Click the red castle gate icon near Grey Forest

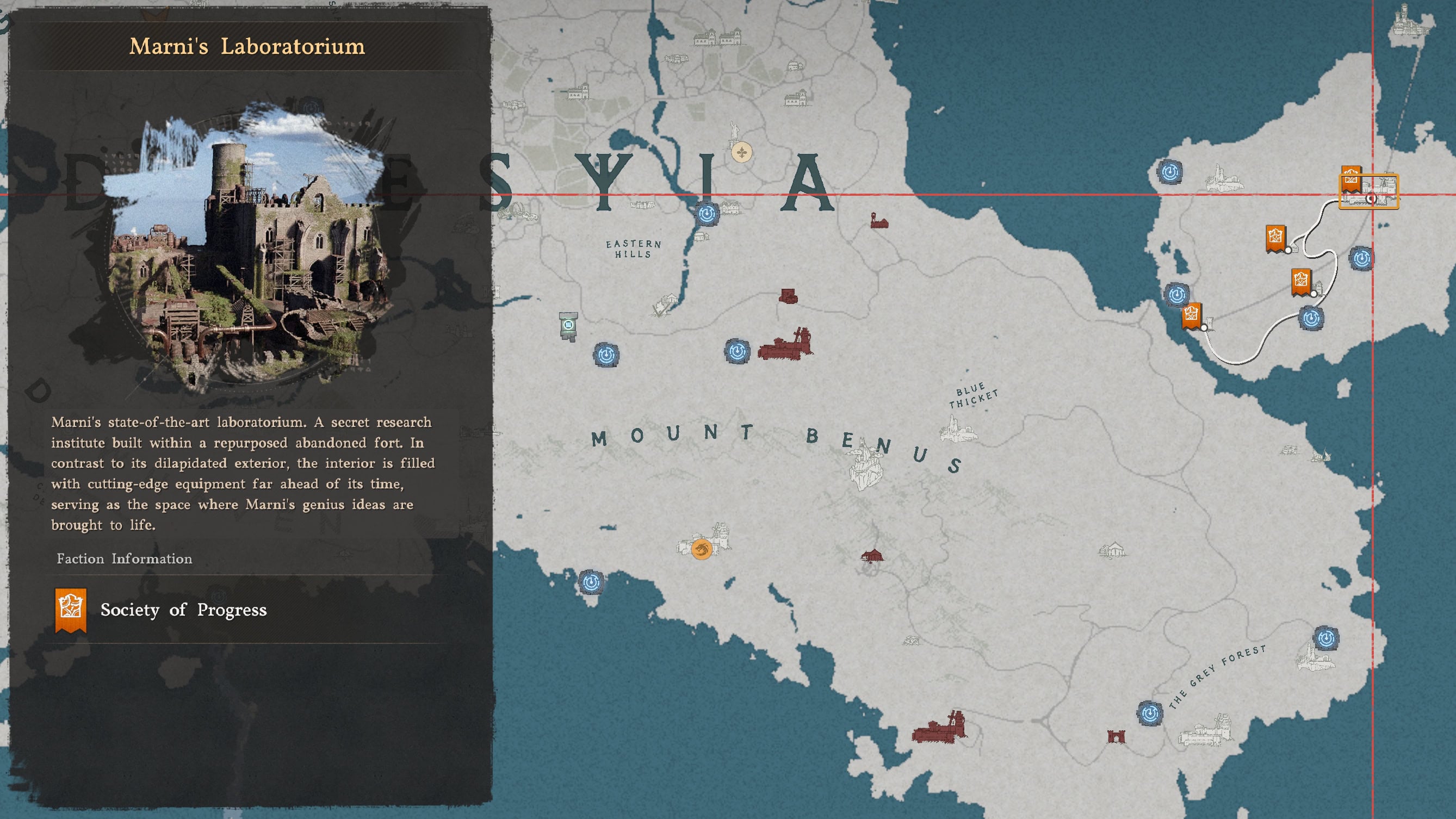1116,736
